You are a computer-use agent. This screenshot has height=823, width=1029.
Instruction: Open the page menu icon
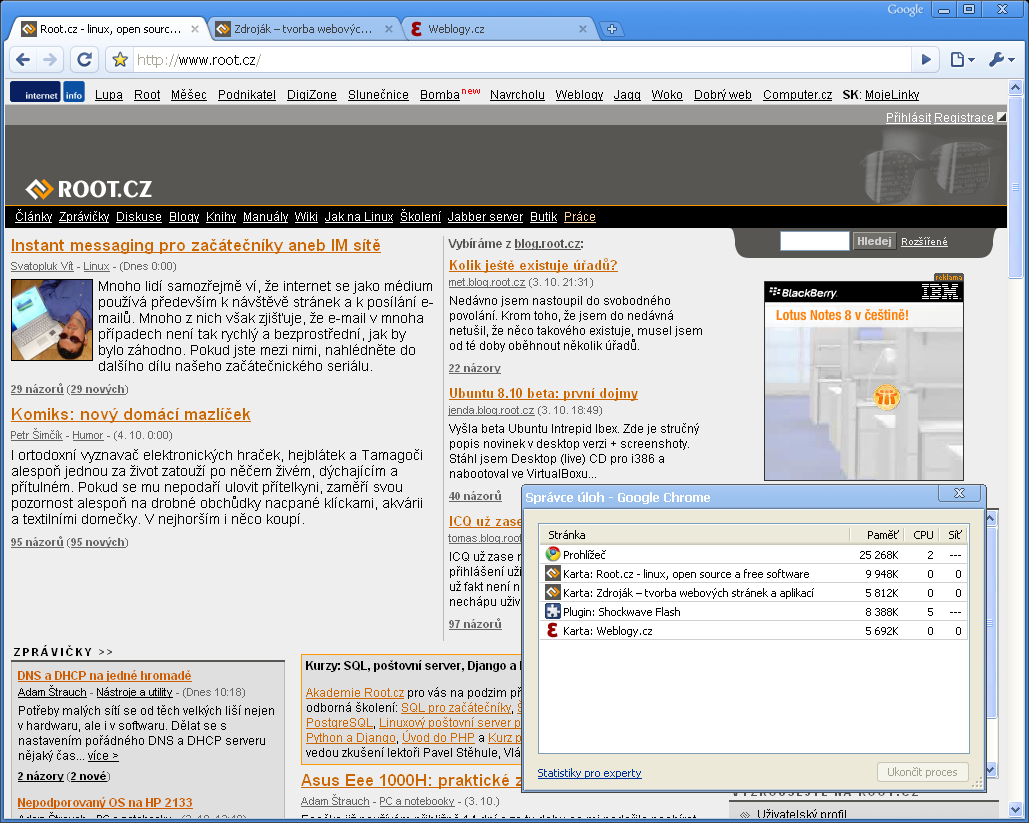[962, 60]
